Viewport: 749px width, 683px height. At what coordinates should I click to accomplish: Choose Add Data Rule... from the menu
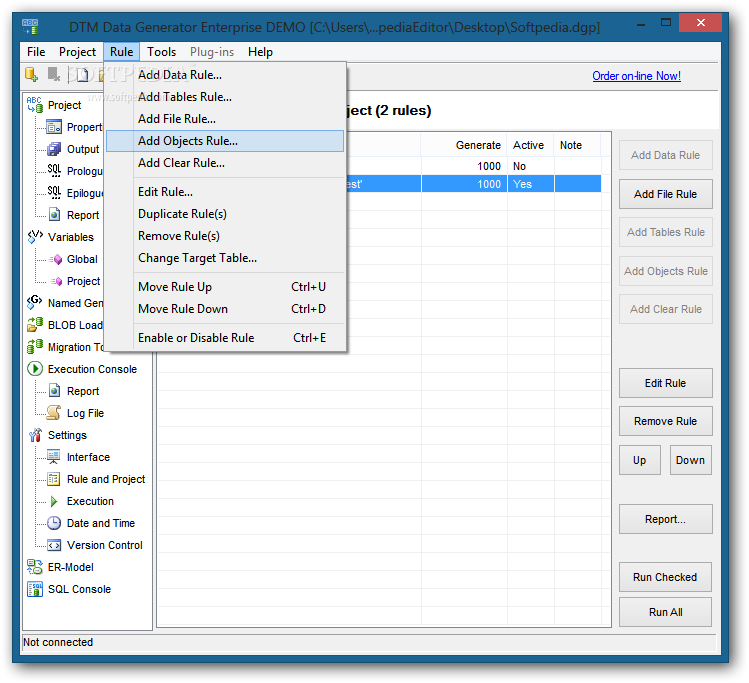pos(225,75)
